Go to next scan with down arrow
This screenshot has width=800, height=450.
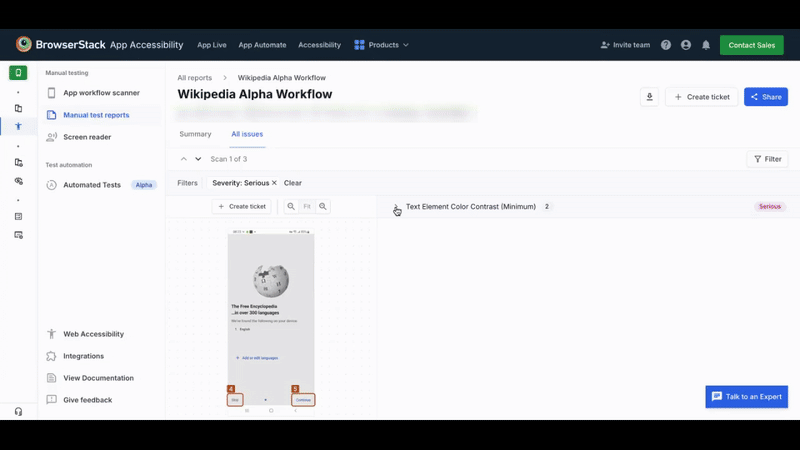[198, 159]
